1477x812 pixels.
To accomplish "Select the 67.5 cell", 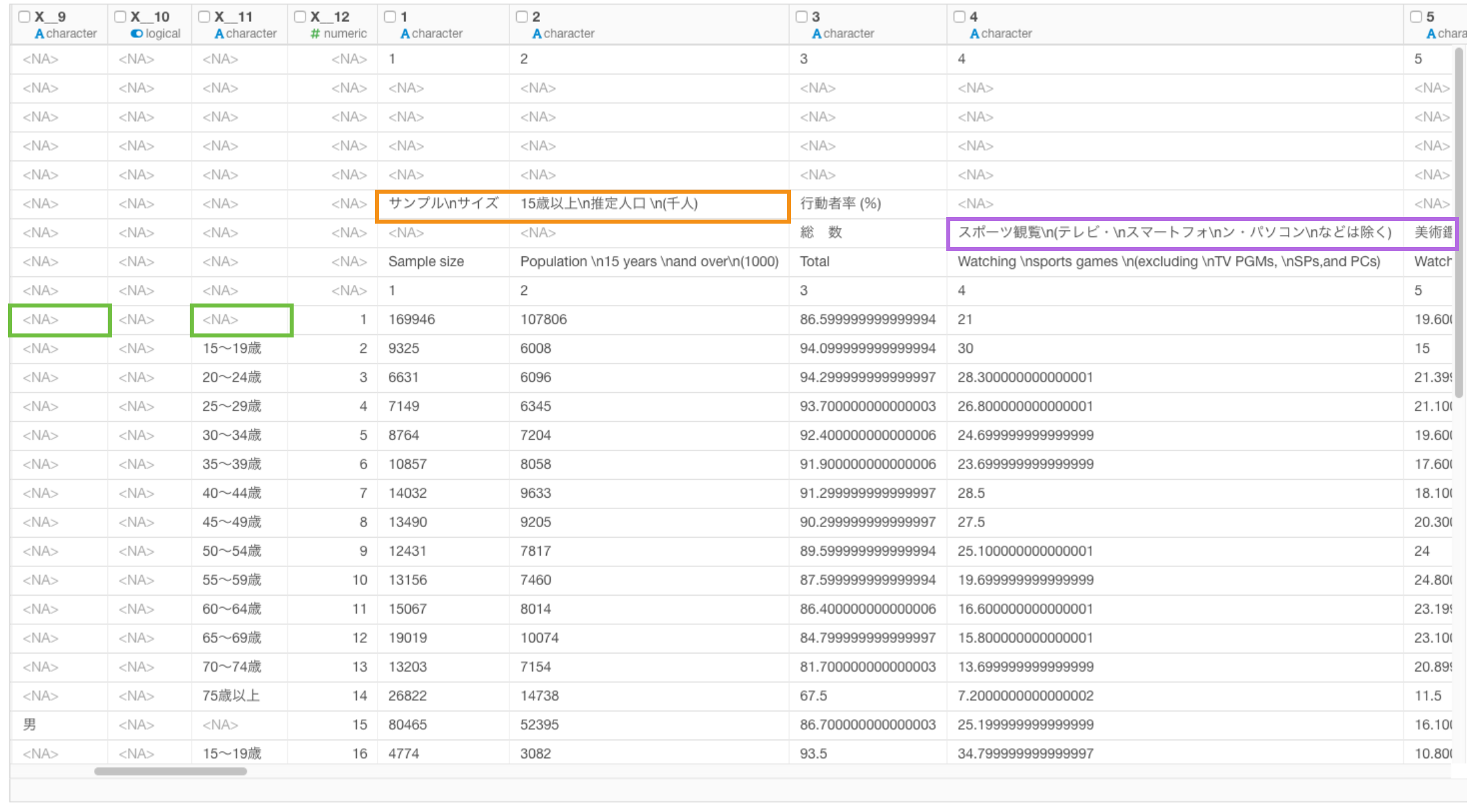I will pos(868,696).
